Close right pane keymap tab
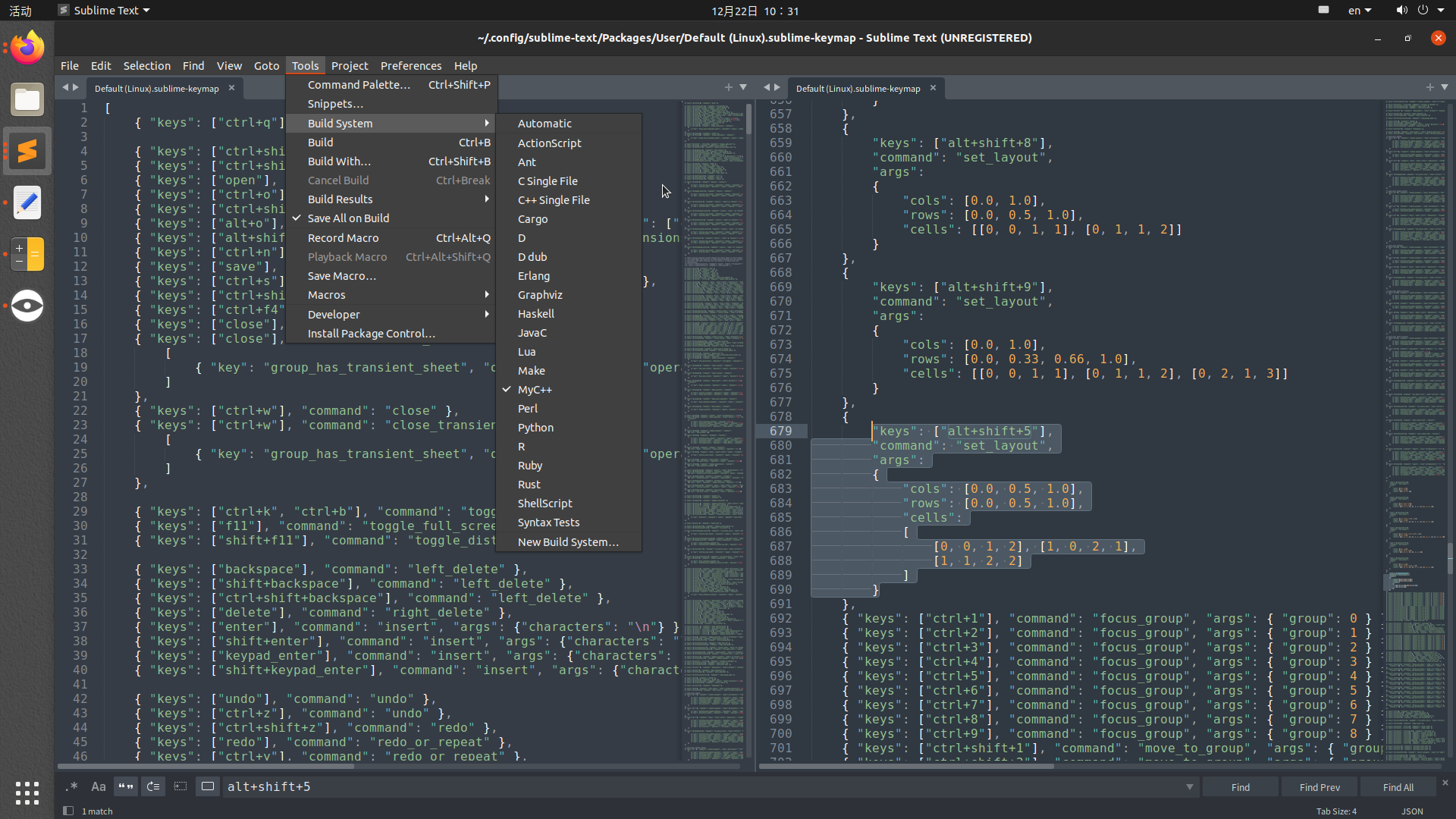This screenshot has height=819, width=1456. click(933, 88)
